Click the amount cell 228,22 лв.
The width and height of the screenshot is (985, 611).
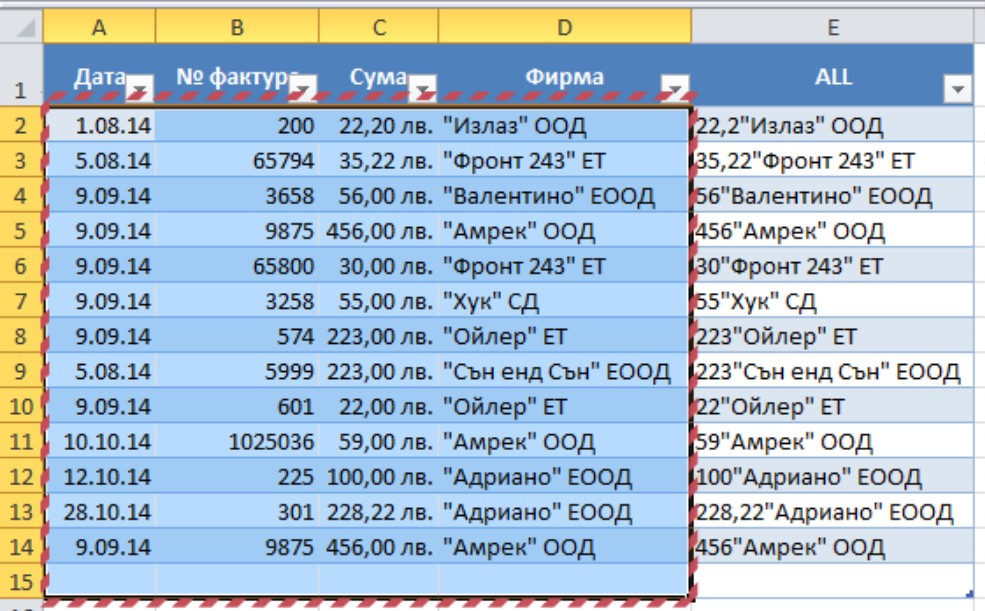[x=379, y=512]
